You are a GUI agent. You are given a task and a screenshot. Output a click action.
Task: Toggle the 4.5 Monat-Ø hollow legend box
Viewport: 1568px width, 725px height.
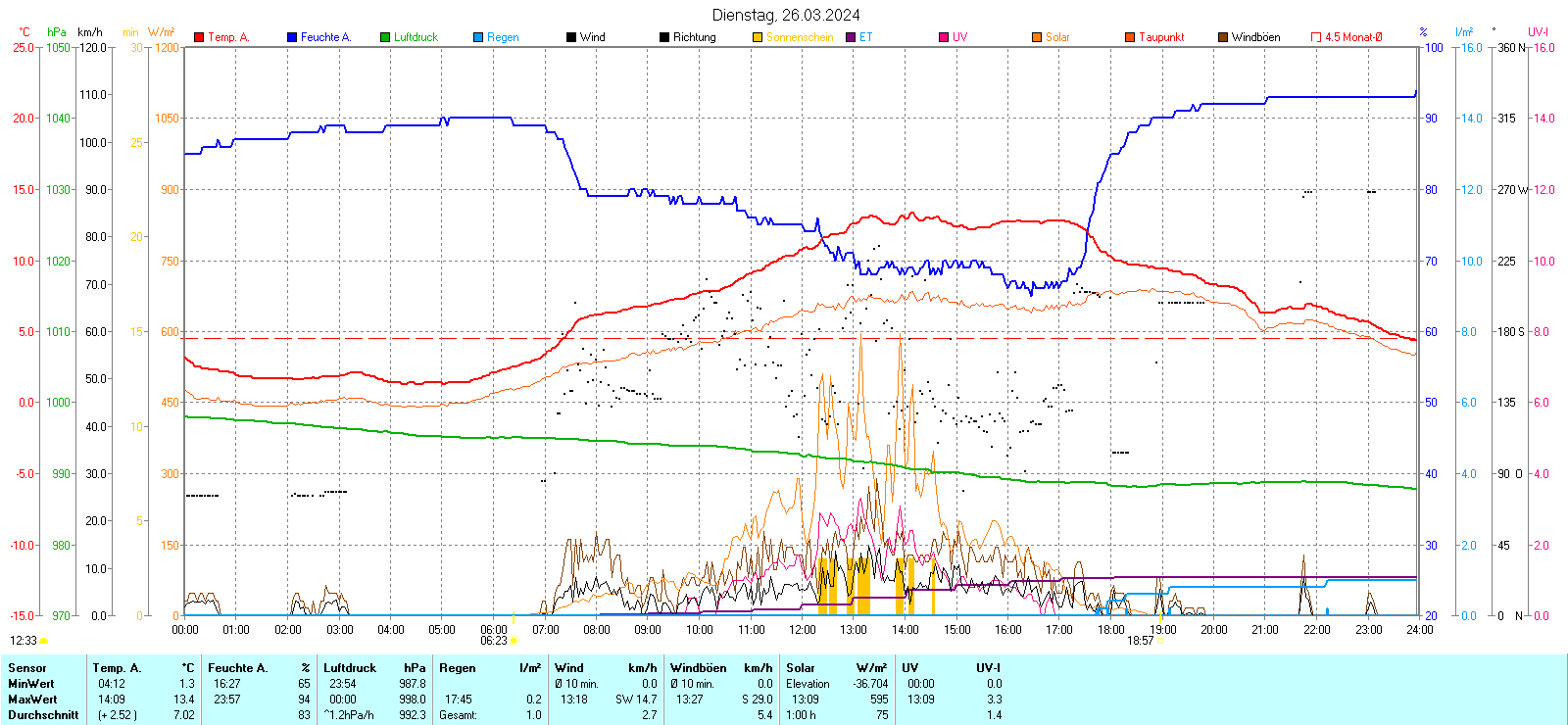click(1316, 37)
